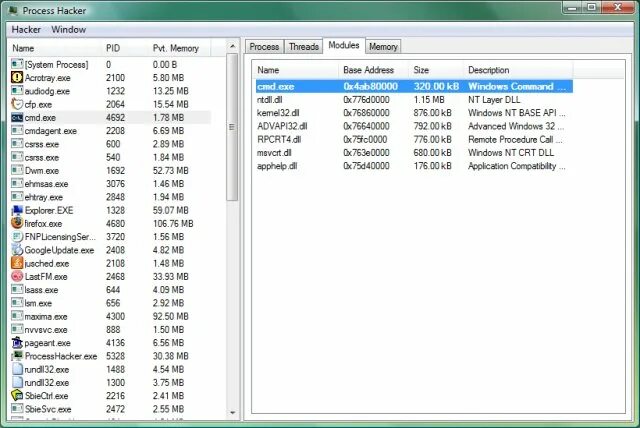Click the nvvsvc.exe process icon

click(17, 329)
